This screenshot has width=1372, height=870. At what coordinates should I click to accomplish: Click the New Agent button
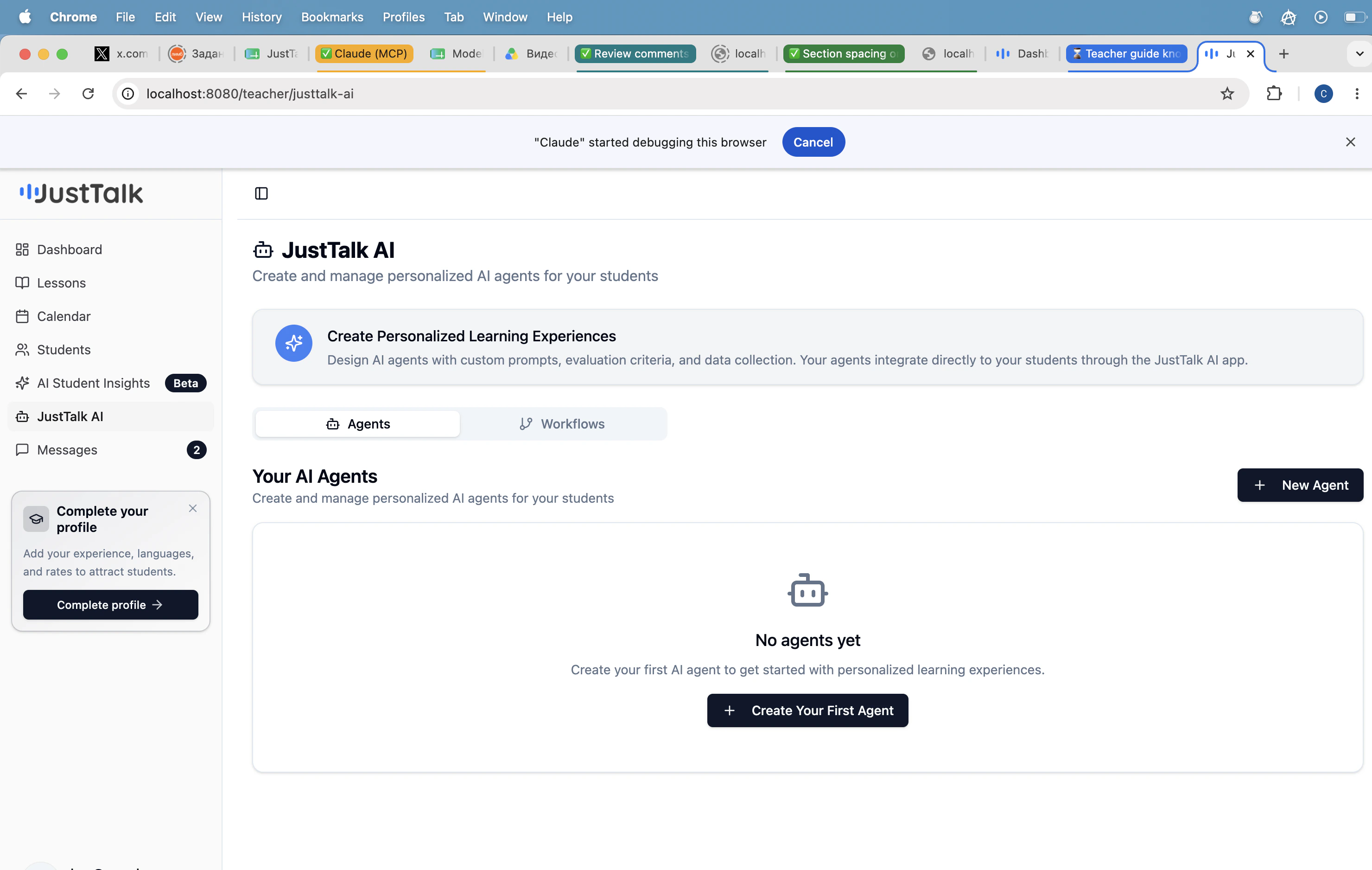click(x=1300, y=485)
